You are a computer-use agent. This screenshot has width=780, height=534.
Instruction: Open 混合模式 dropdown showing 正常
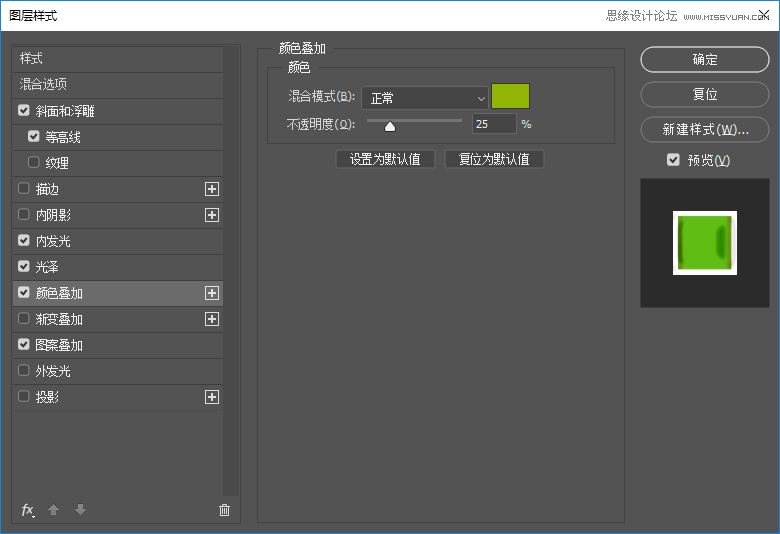[425, 98]
